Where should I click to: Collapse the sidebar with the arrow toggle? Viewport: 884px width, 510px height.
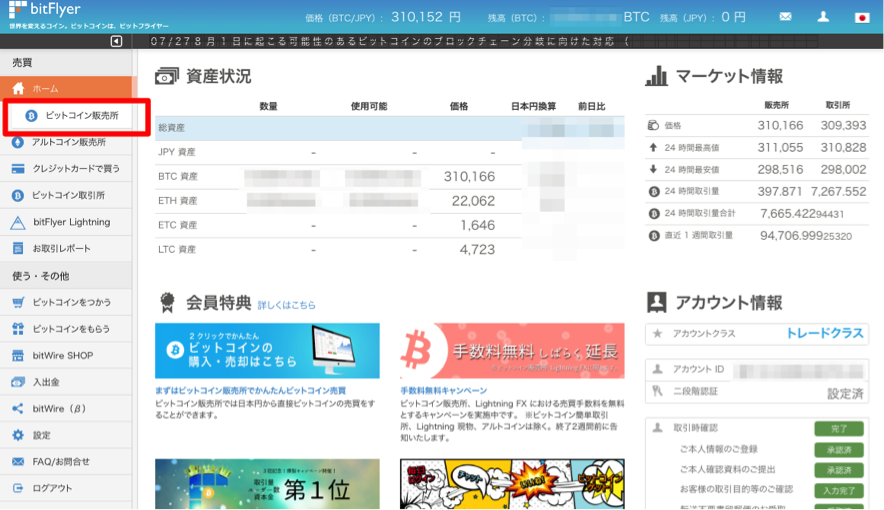click(116, 41)
